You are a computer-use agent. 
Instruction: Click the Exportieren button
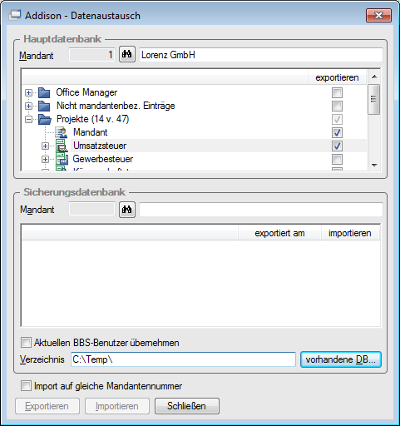tap(47, 406)
